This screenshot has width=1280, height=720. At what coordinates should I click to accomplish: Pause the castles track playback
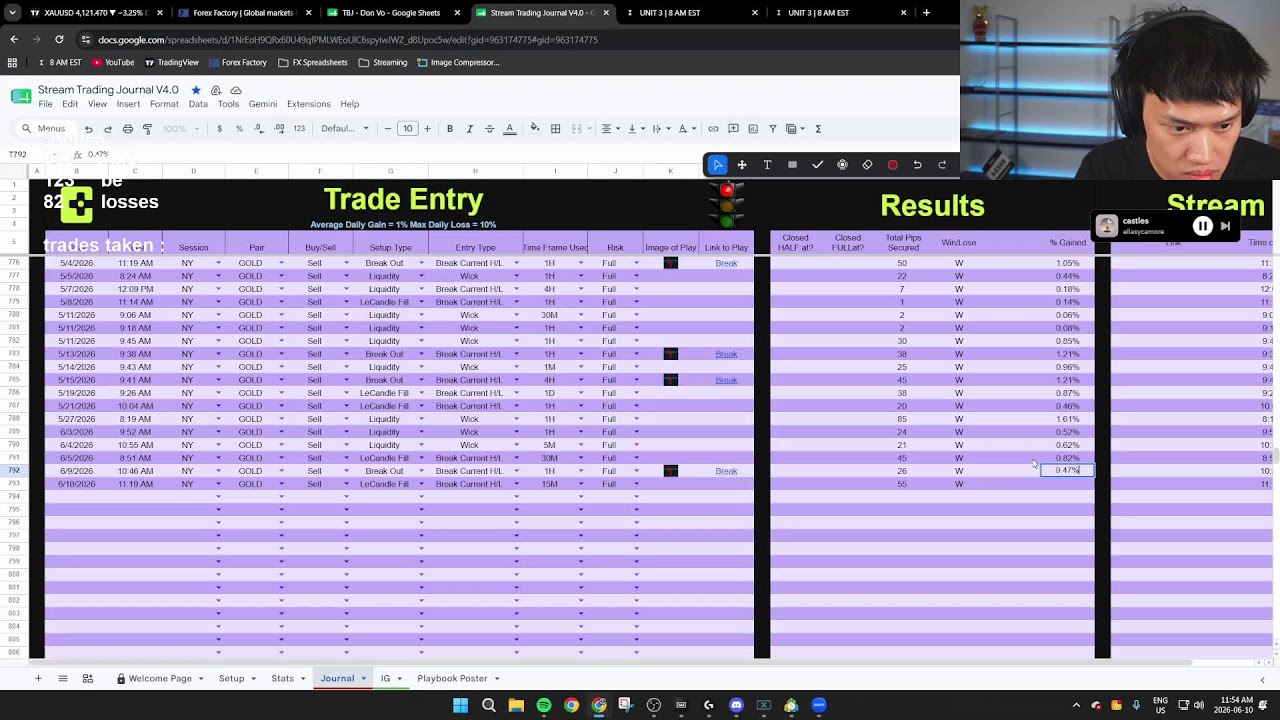(x=1203, y=227)
